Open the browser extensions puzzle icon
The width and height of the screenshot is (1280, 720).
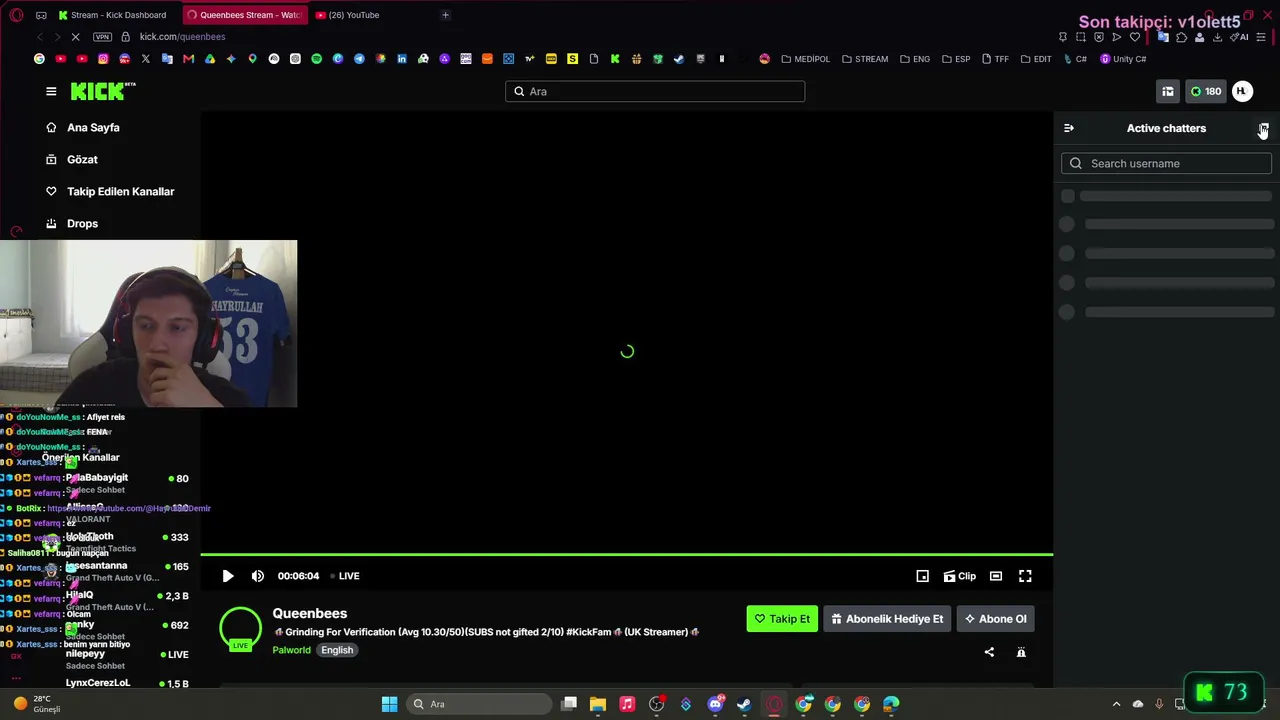point(1181,37)
